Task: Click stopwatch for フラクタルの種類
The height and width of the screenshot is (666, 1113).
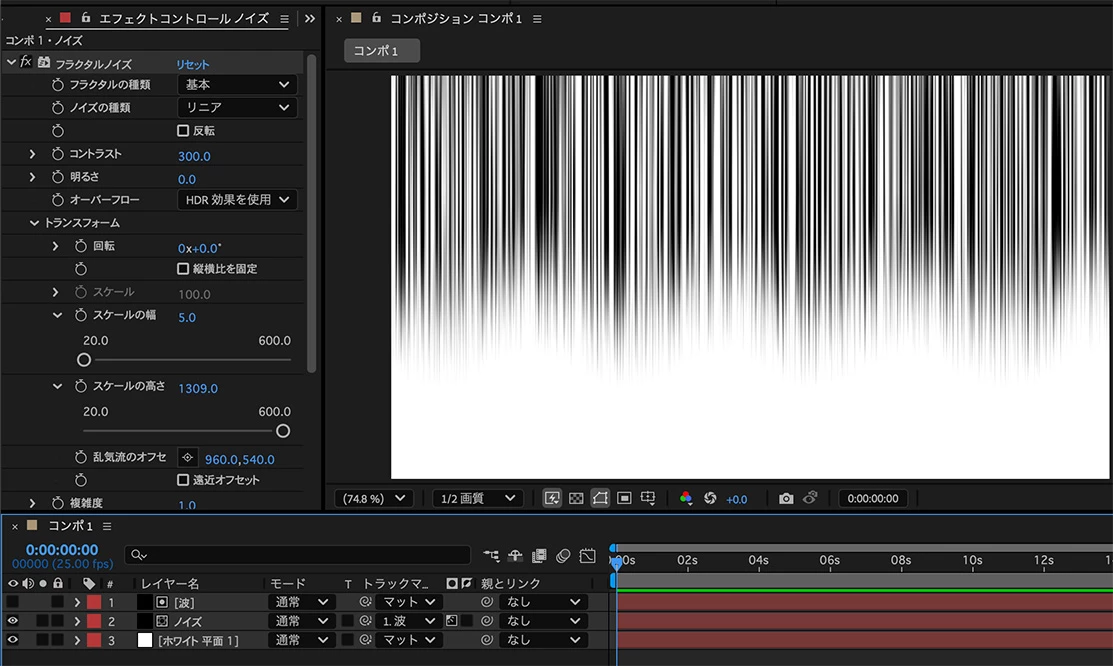Action: 58,84
